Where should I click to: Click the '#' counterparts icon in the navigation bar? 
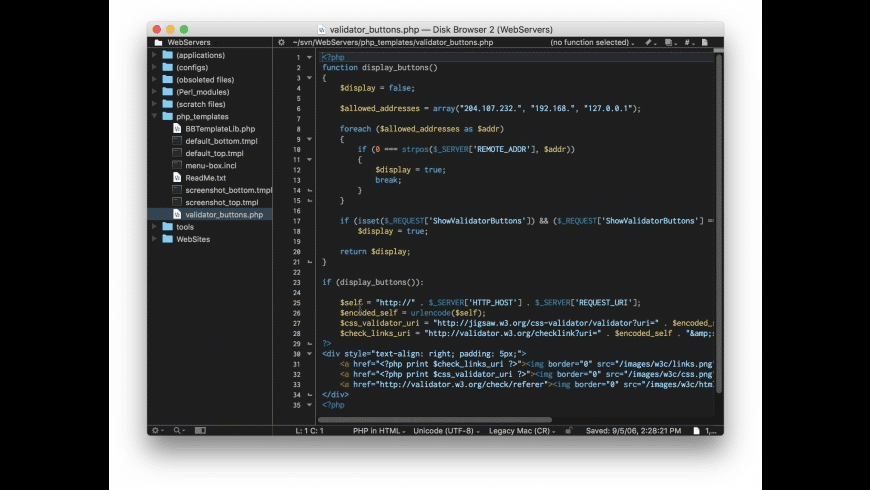coord(687,43)
